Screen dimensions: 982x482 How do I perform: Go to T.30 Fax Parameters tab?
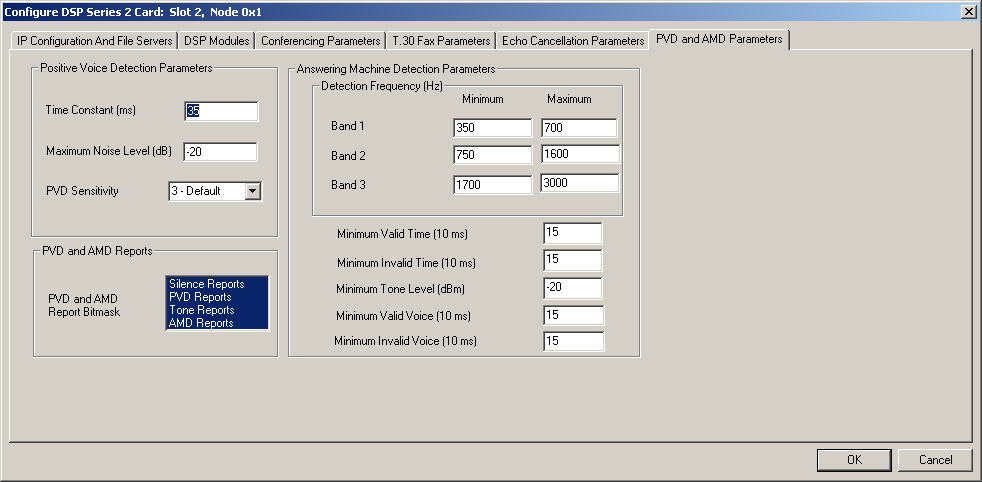(x=441, y=41)
